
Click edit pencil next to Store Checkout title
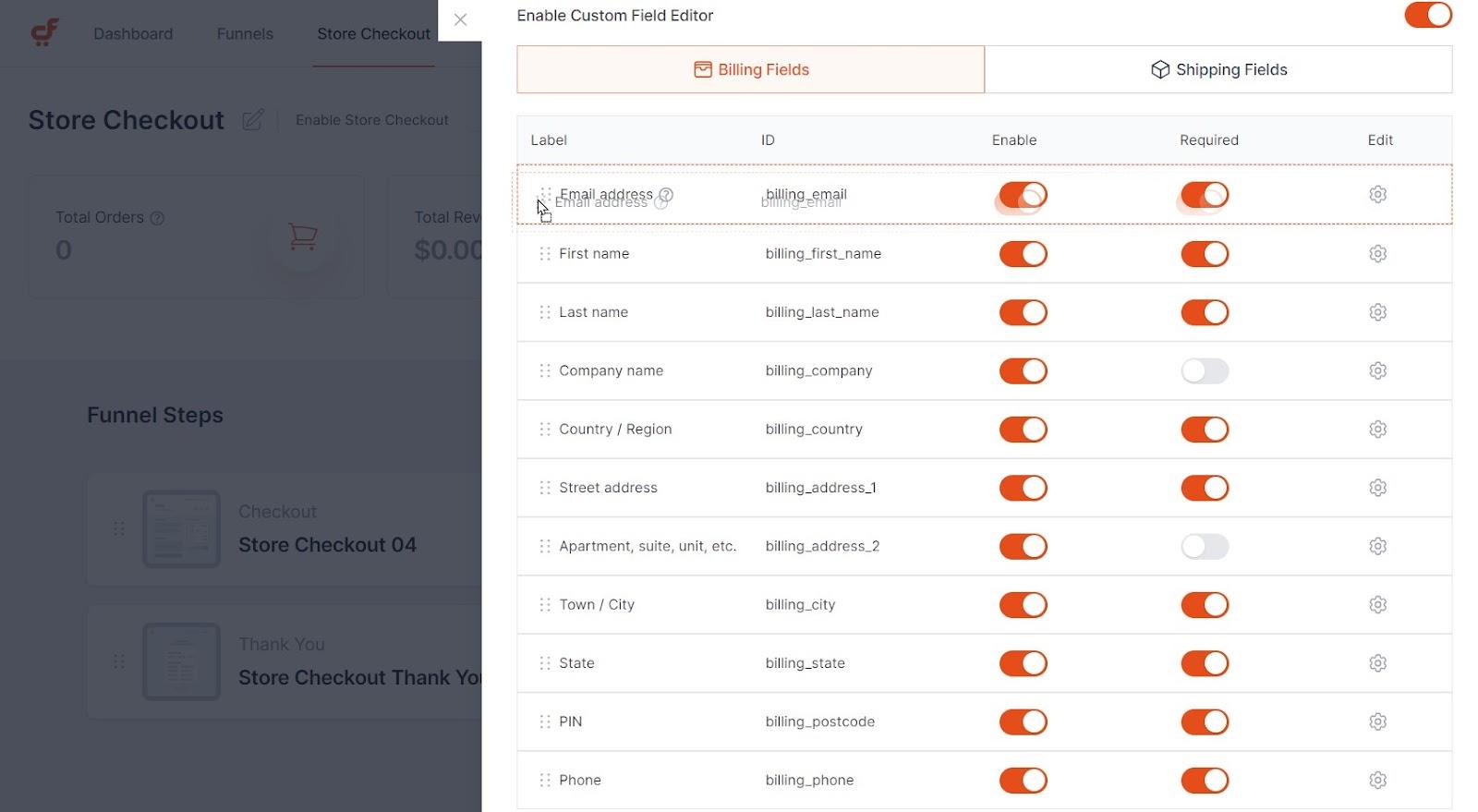tap(252, 120)
